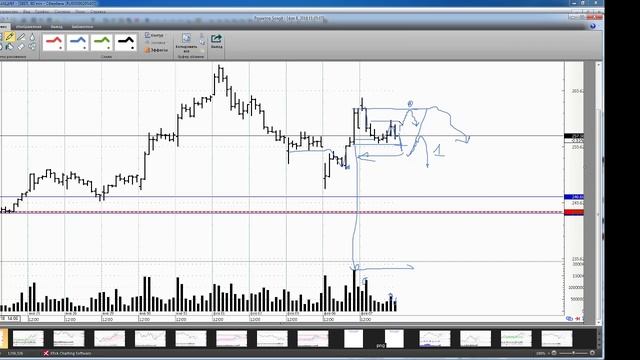640x360 pixels.
Task: Click the red X Charting Software icon
Action: pos(46,353)
